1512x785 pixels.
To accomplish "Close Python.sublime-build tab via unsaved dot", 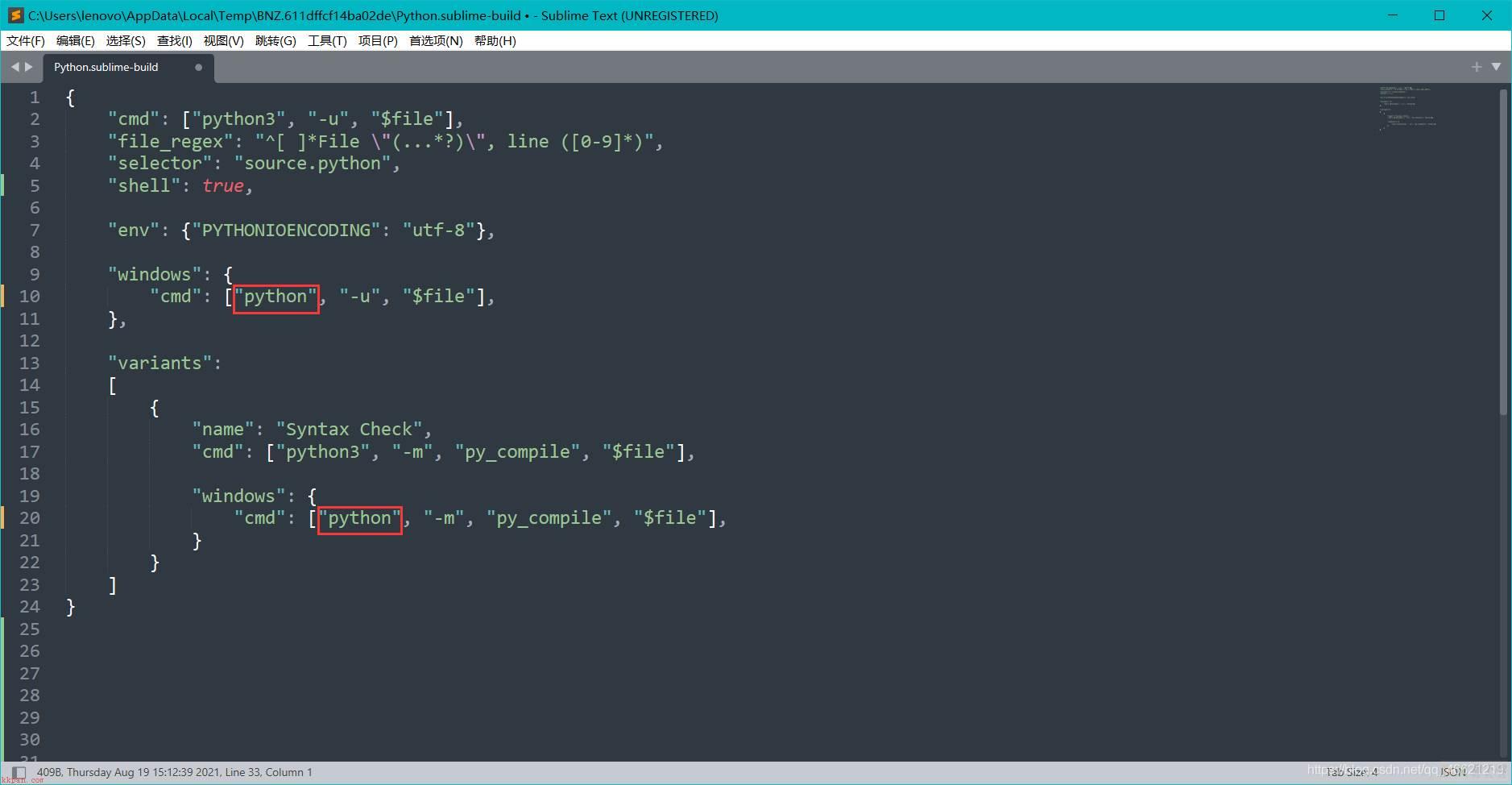I will (x=198, y=68).
